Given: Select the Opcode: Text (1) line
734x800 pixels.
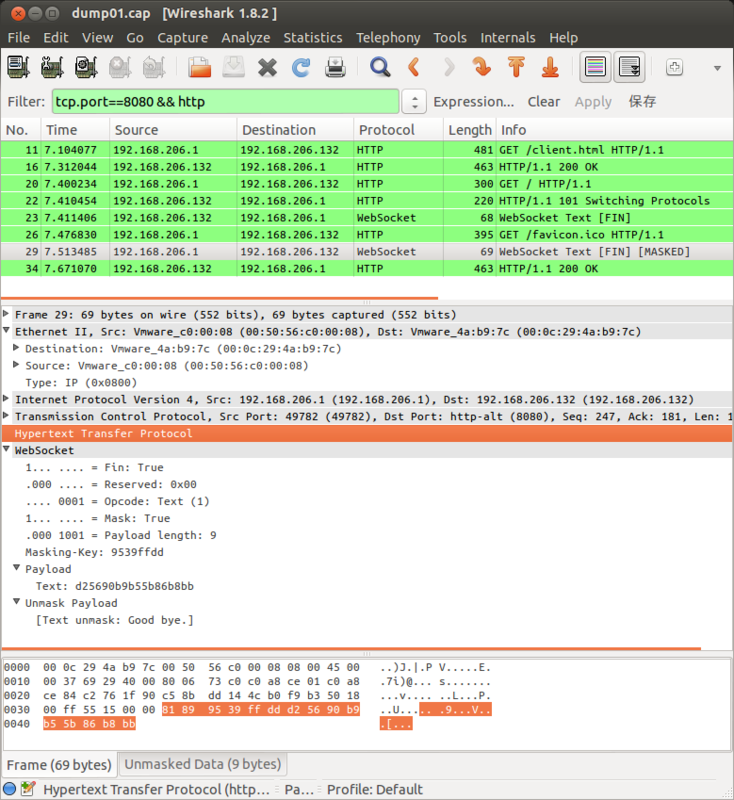Looking at the screenshot, I should [x=117, y=501].
